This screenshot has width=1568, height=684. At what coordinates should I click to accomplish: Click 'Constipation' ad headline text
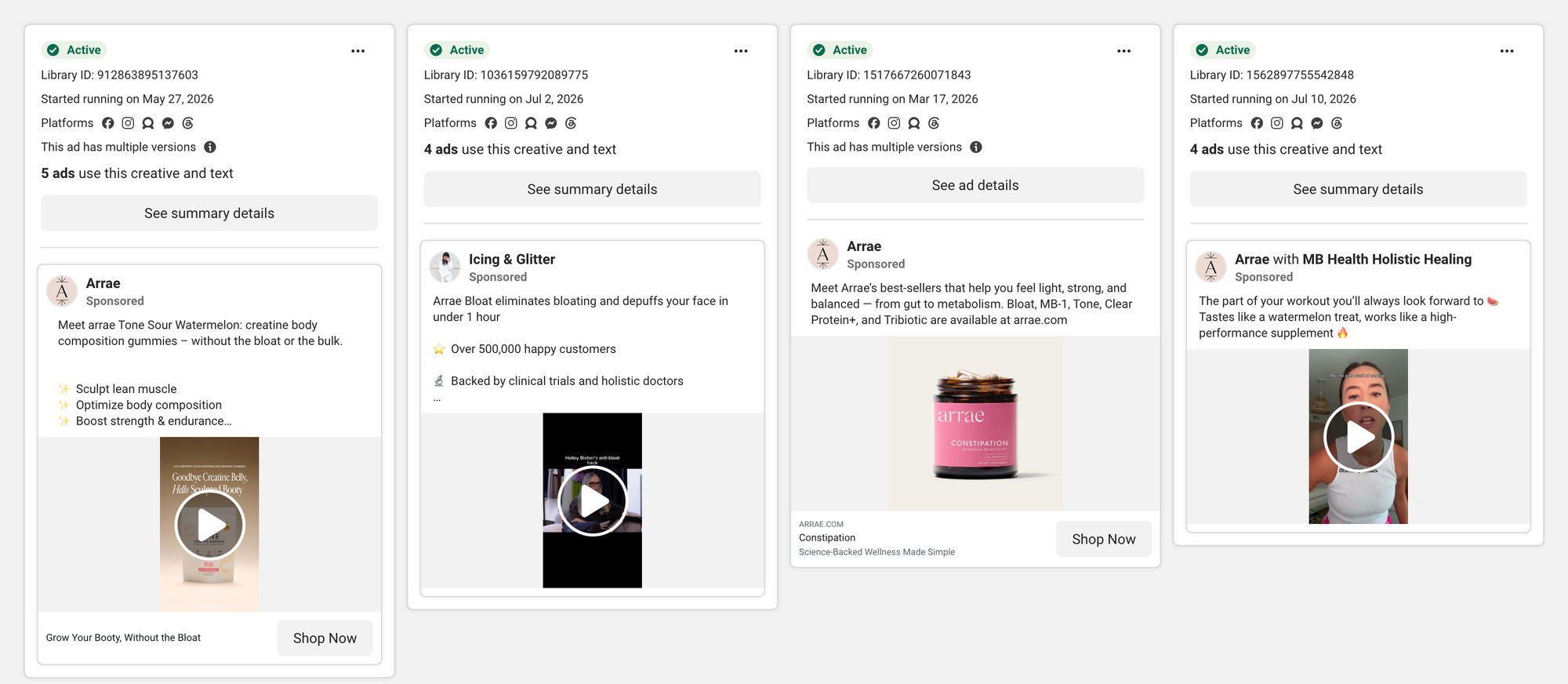[827, 538]
